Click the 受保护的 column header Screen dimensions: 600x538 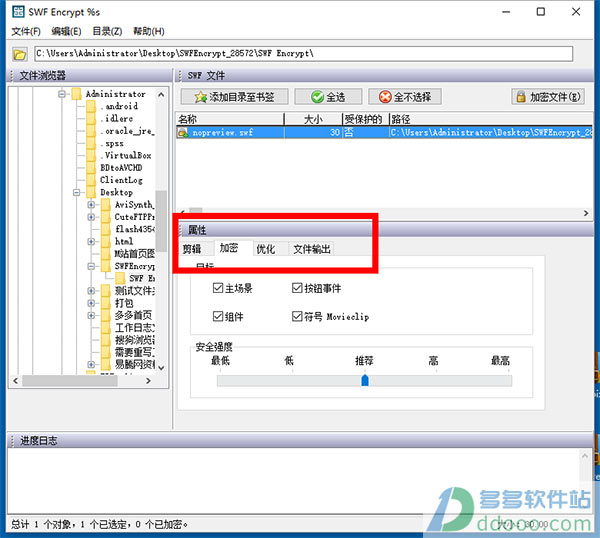pyautogui.click(x=365, y=119)
